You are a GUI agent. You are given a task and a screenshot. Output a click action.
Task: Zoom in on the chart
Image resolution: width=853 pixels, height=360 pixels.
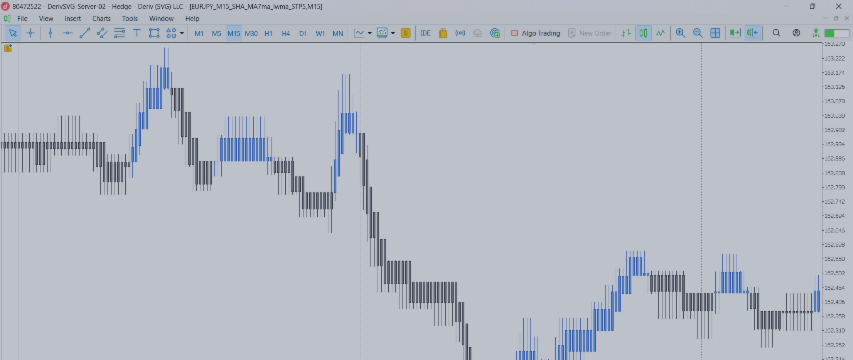pos(681,33)
